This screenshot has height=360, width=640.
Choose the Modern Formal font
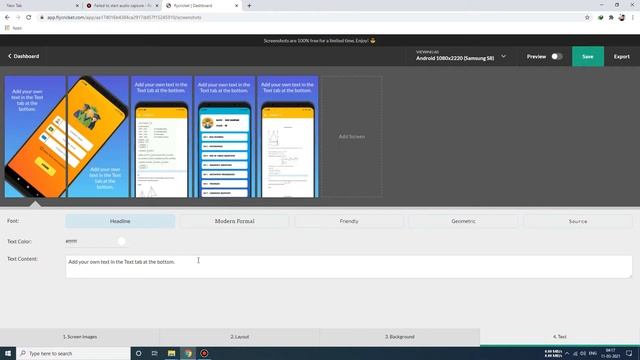tap(235, 221)
